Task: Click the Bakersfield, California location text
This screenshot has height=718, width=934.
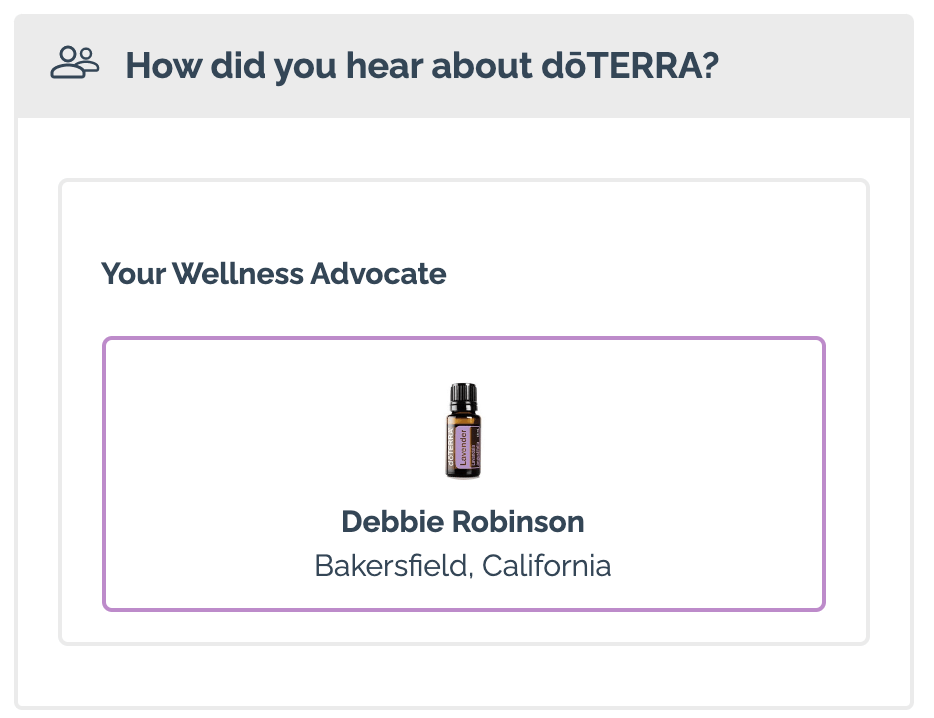Action: (x=463, y=566)
